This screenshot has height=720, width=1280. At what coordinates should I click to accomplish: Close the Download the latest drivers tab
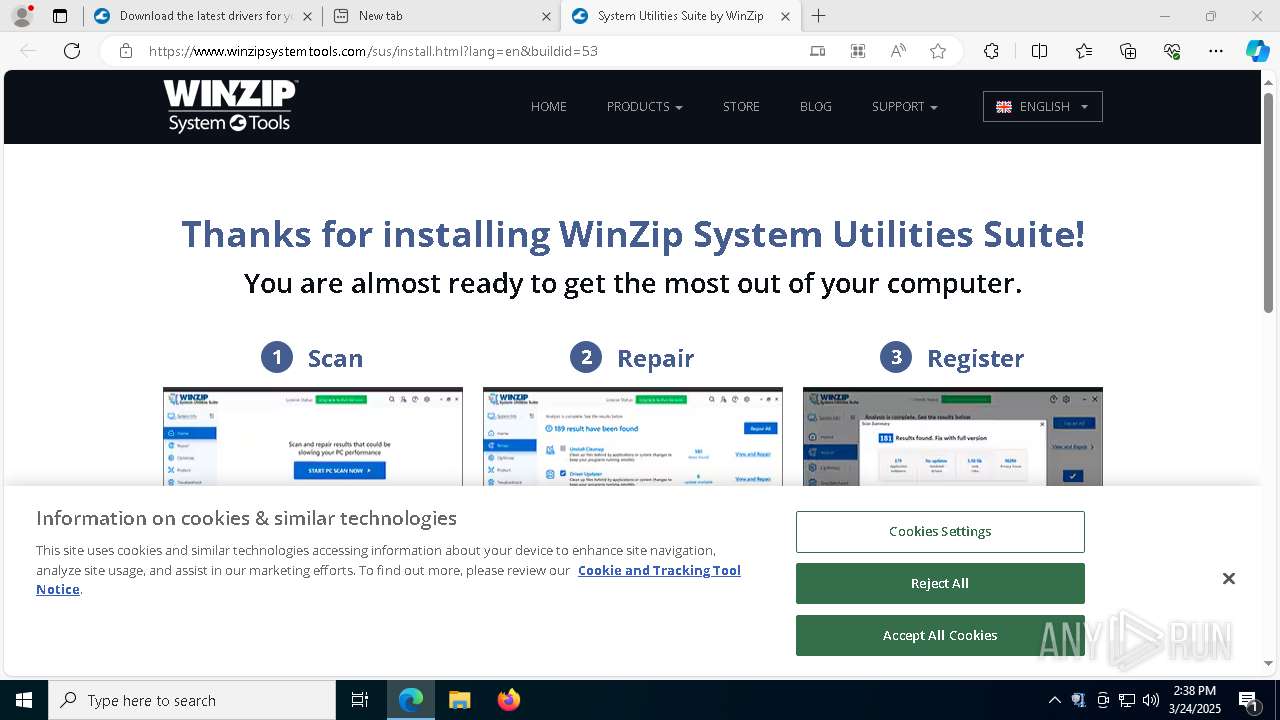[307, 16]
